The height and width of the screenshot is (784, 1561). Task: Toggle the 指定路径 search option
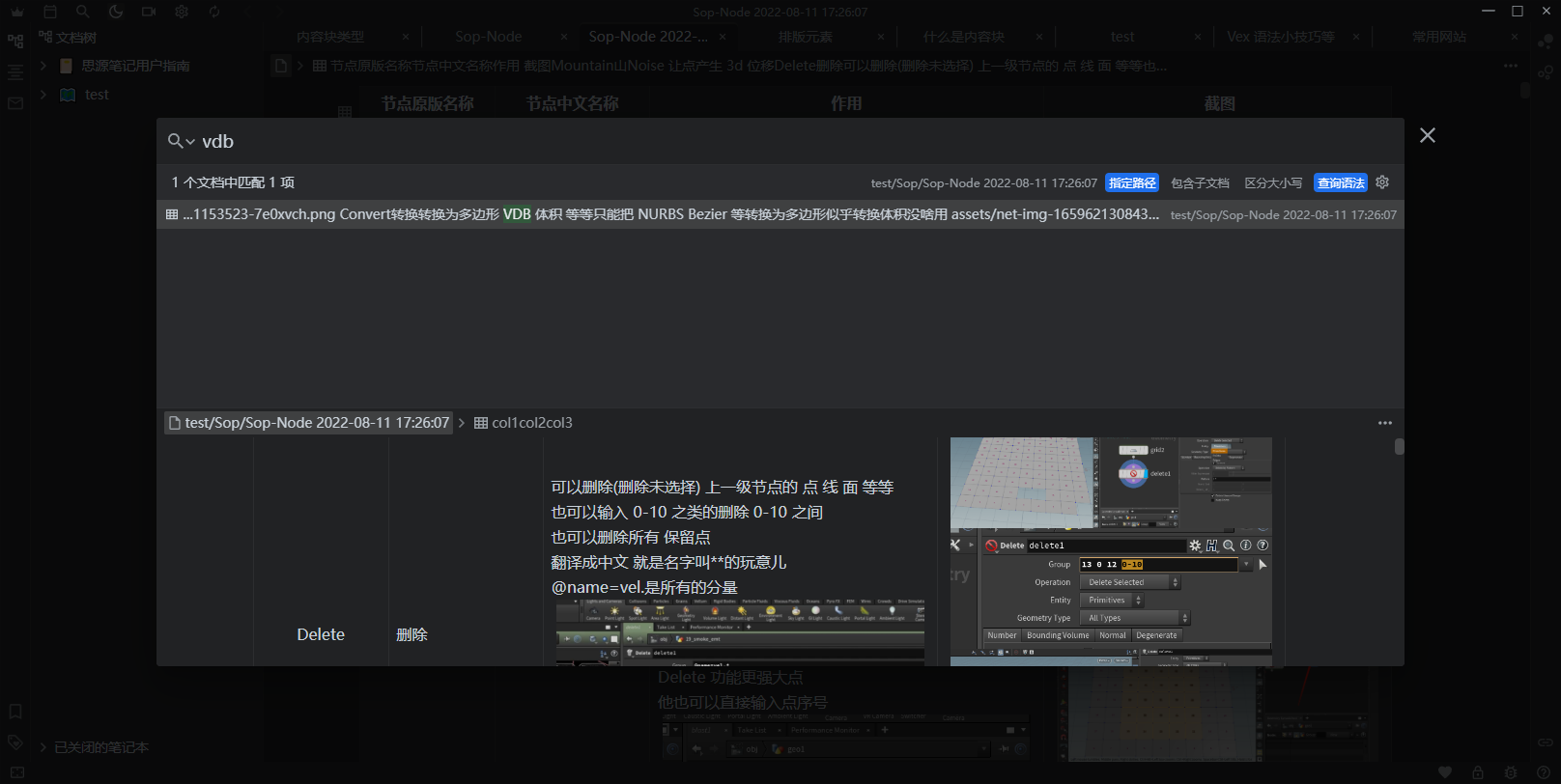coord(1132,182)
